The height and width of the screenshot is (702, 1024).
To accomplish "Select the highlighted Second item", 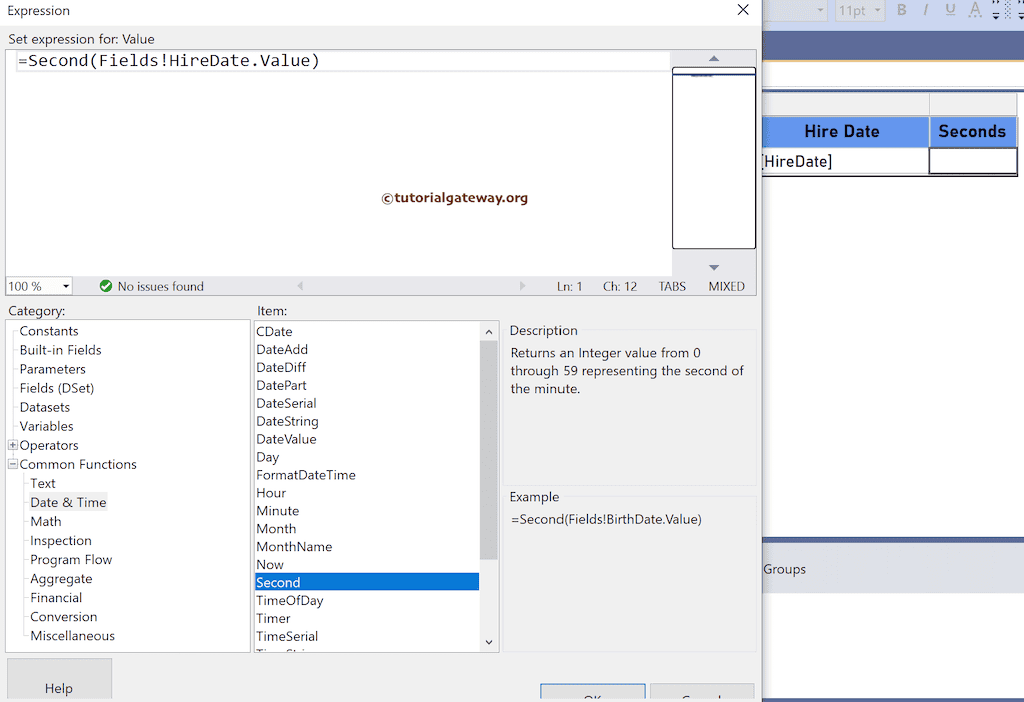I will 367,582.
